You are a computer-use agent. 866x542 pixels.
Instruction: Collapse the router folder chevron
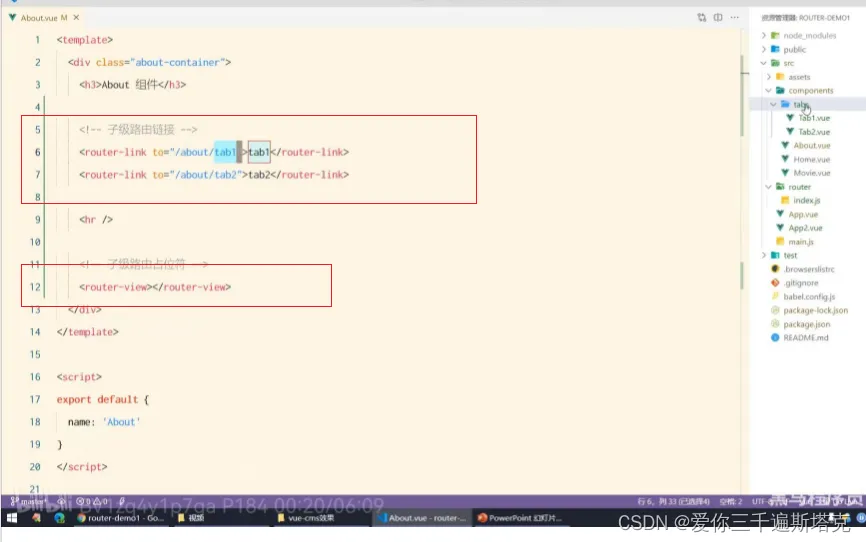click(x=769, y=187)
